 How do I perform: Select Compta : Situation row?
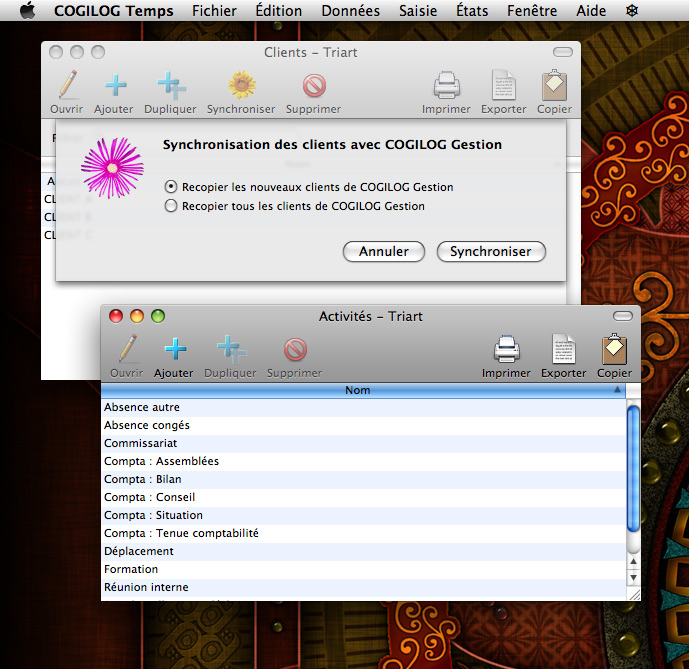tap(363, 516)
